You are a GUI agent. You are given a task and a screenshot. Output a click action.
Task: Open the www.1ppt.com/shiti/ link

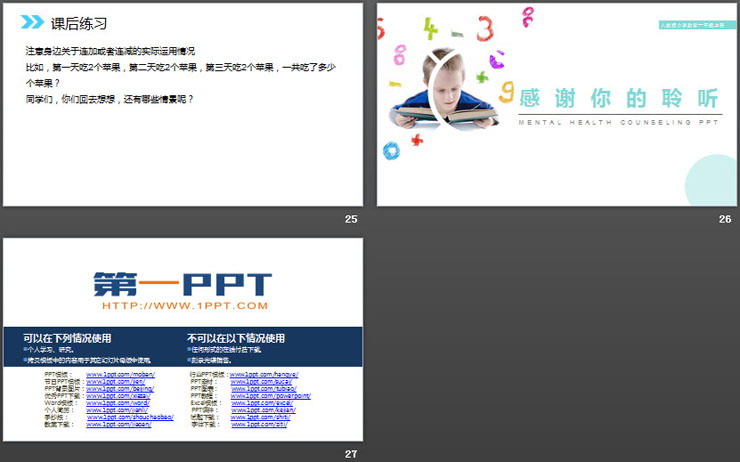tap(261, 417)
